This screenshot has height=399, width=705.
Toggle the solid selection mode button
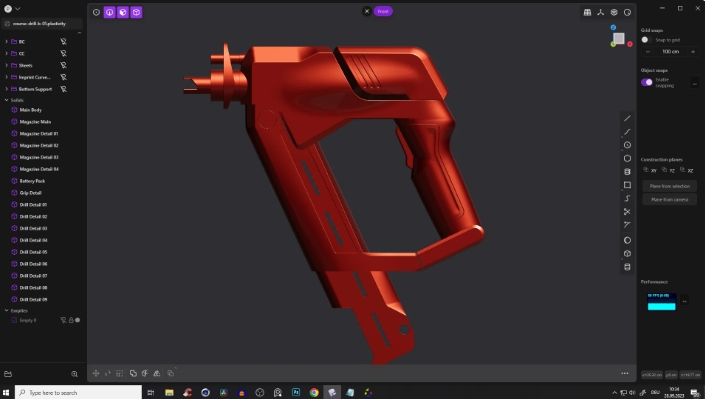pyautogui.click(x=136, y=12)
